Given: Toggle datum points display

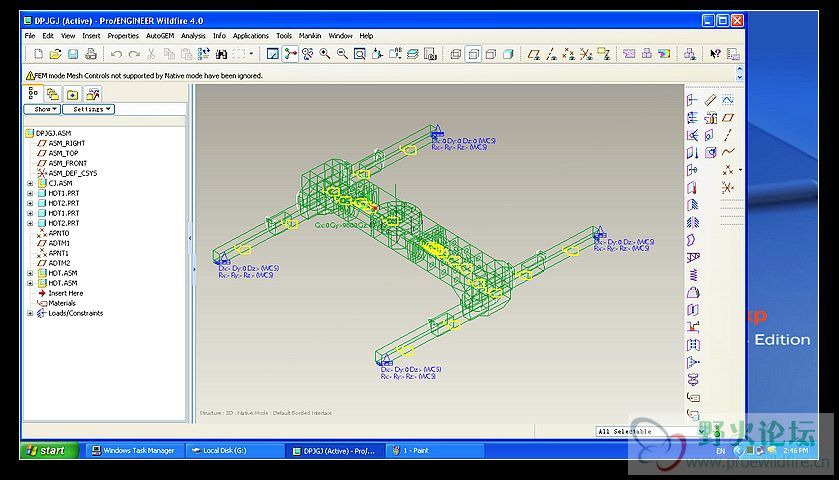Looking at the screenshot, I should [568, 54].
